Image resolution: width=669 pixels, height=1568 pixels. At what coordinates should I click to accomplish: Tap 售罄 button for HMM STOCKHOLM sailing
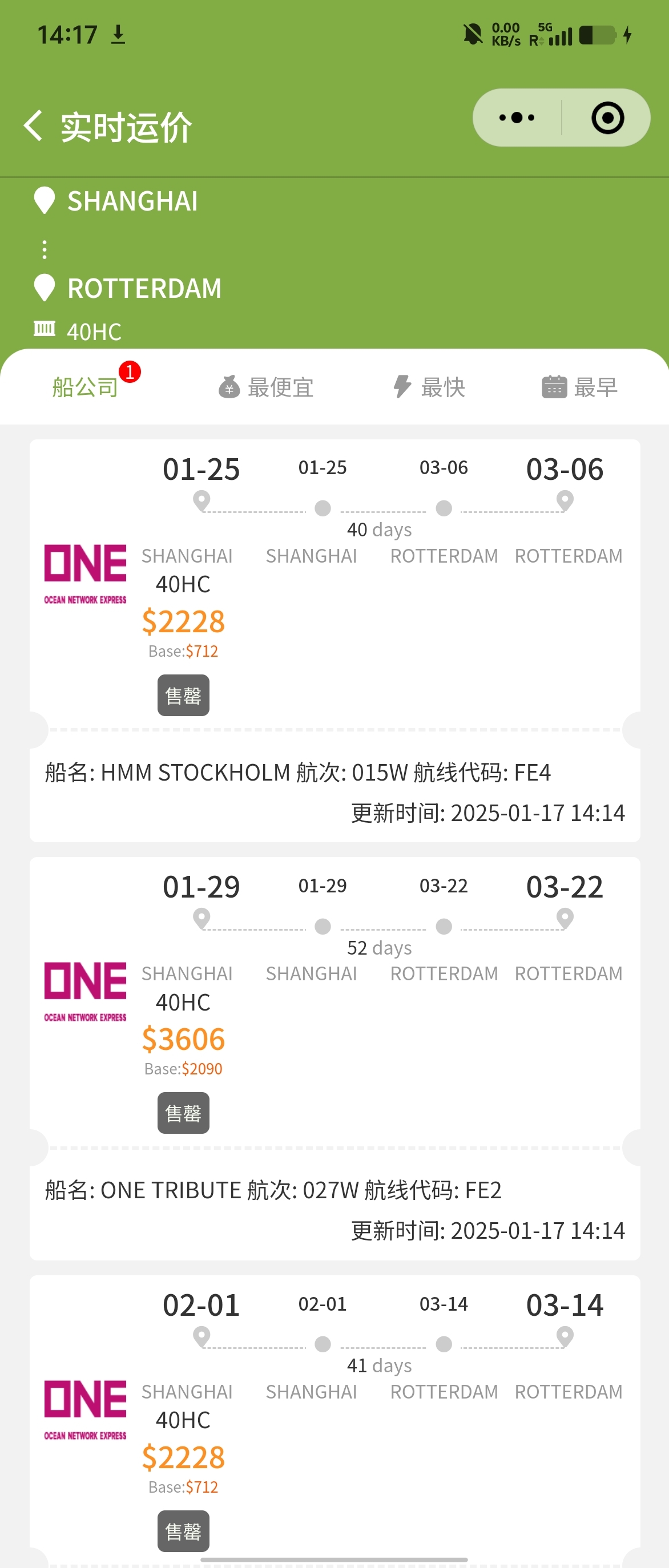pos(183,695)
